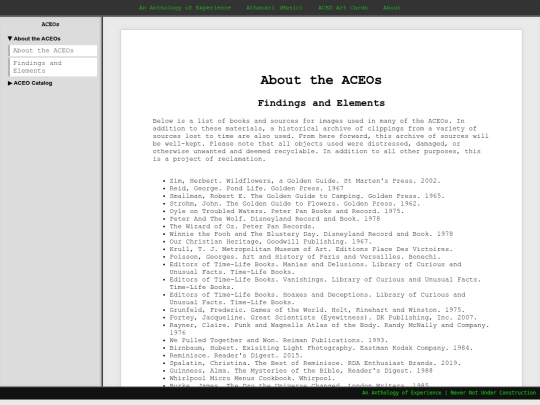
Task: Click the Zim, Herbert Wildflowers list entry
Action: coord(305,181)
